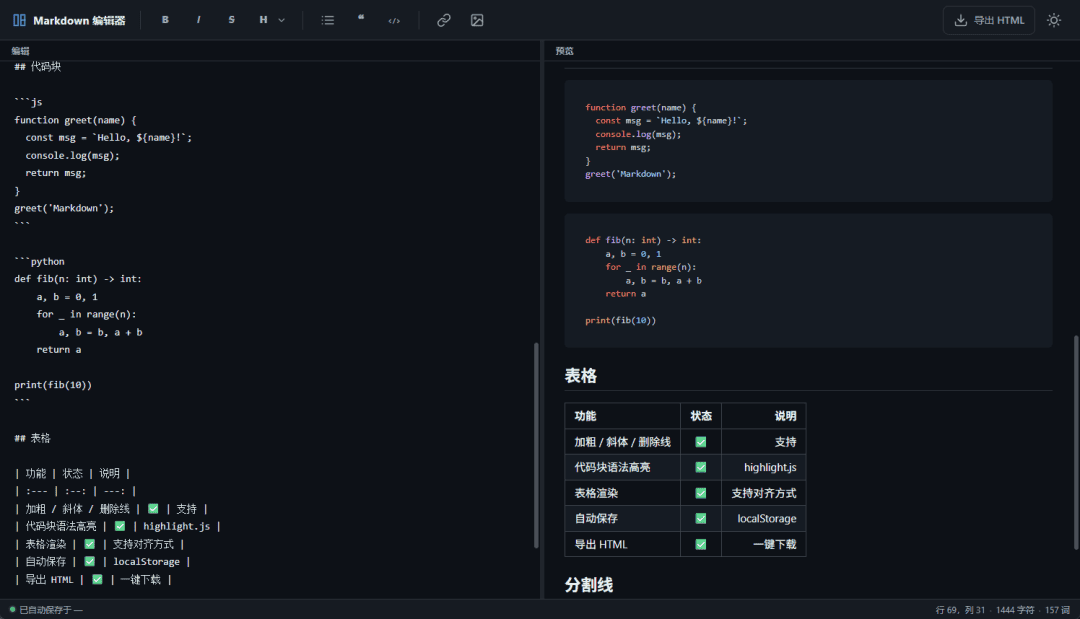This screenshot has width=1080, height=619.
Task: Apply italic formatting
Action: (x=198, y=20)
